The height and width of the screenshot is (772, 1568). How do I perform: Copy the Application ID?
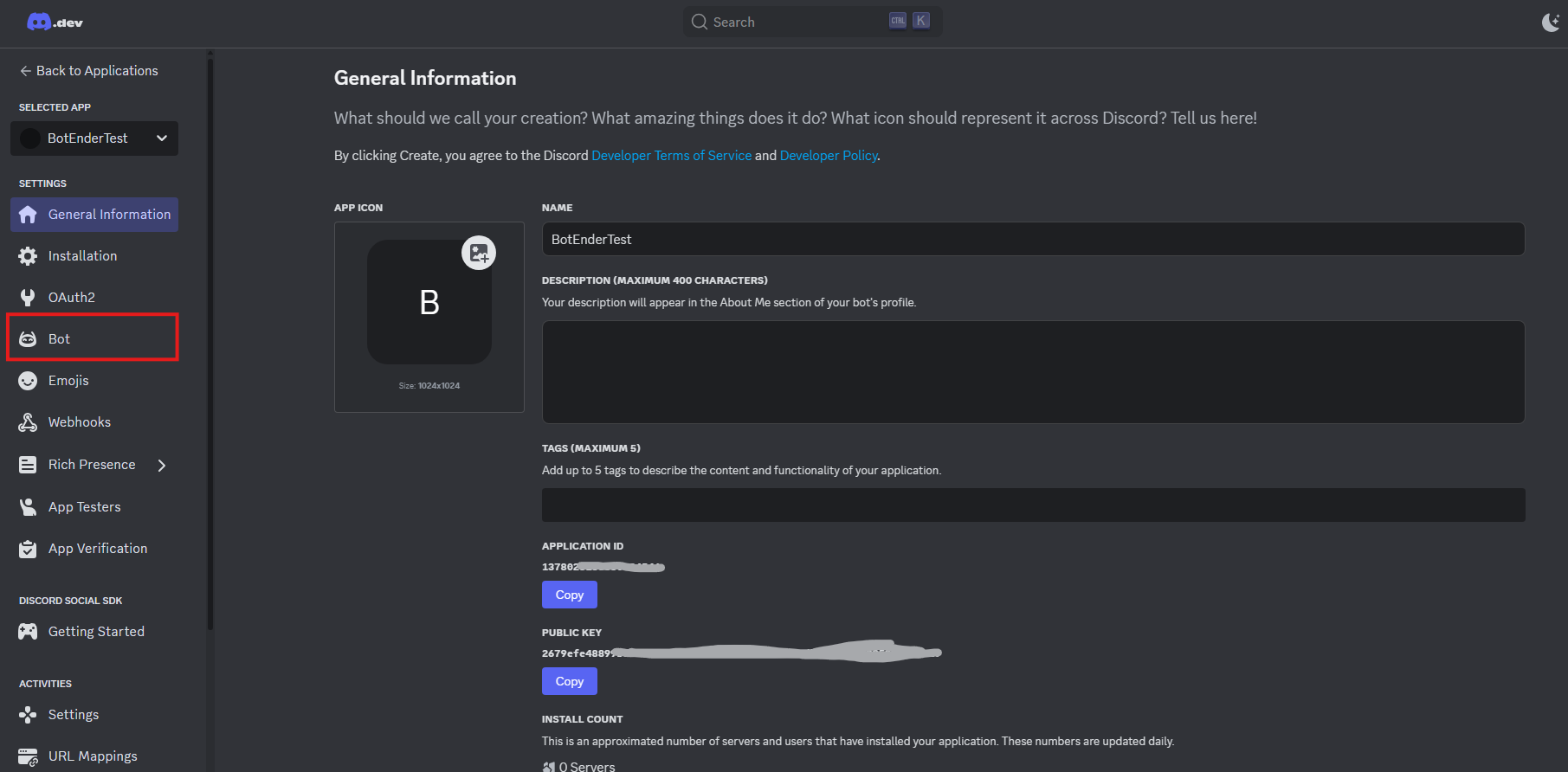tap(569, 595)
